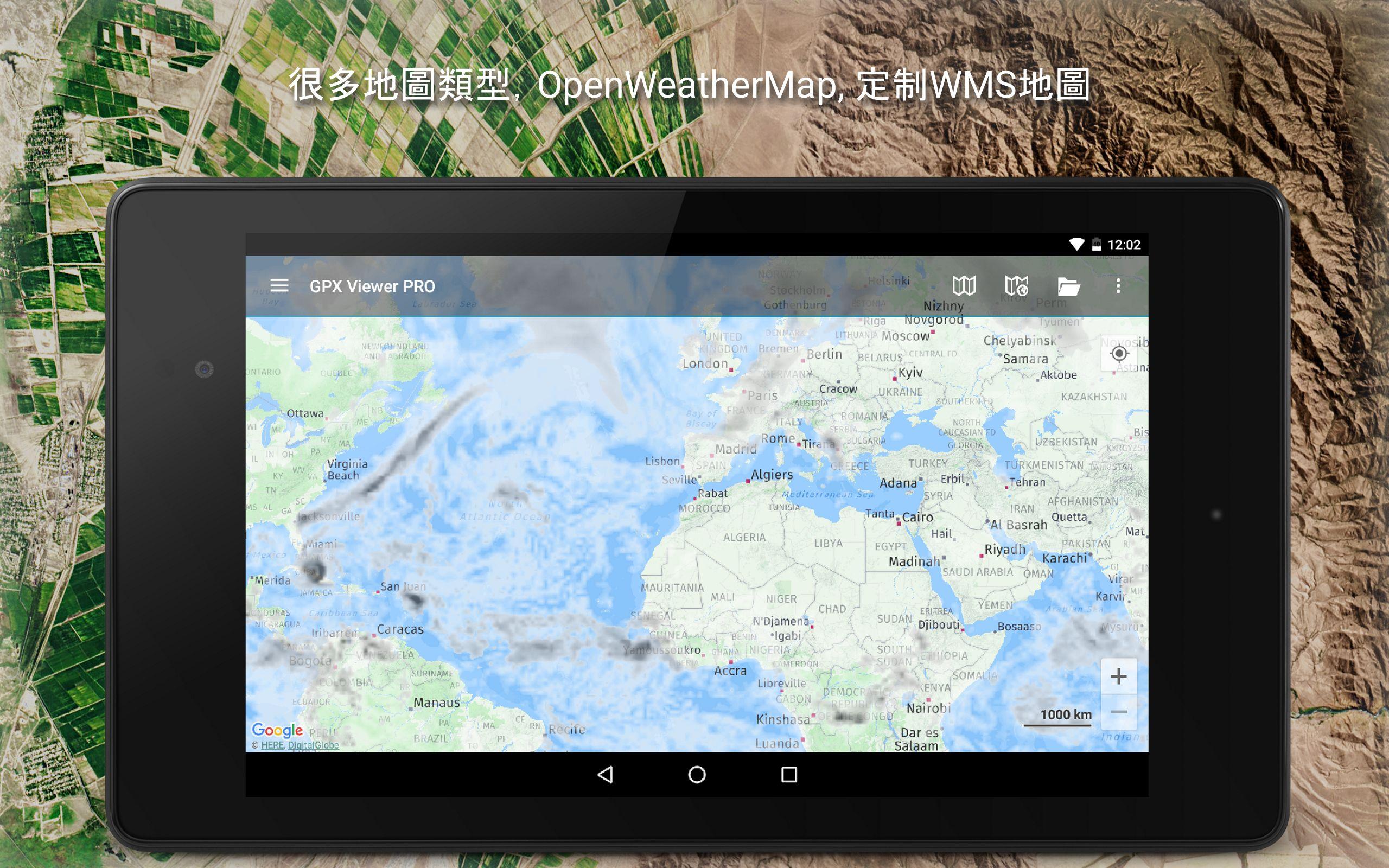Tap the SAUDI ARABIA country label
The image size is (1389, 868).
[978, 572]
